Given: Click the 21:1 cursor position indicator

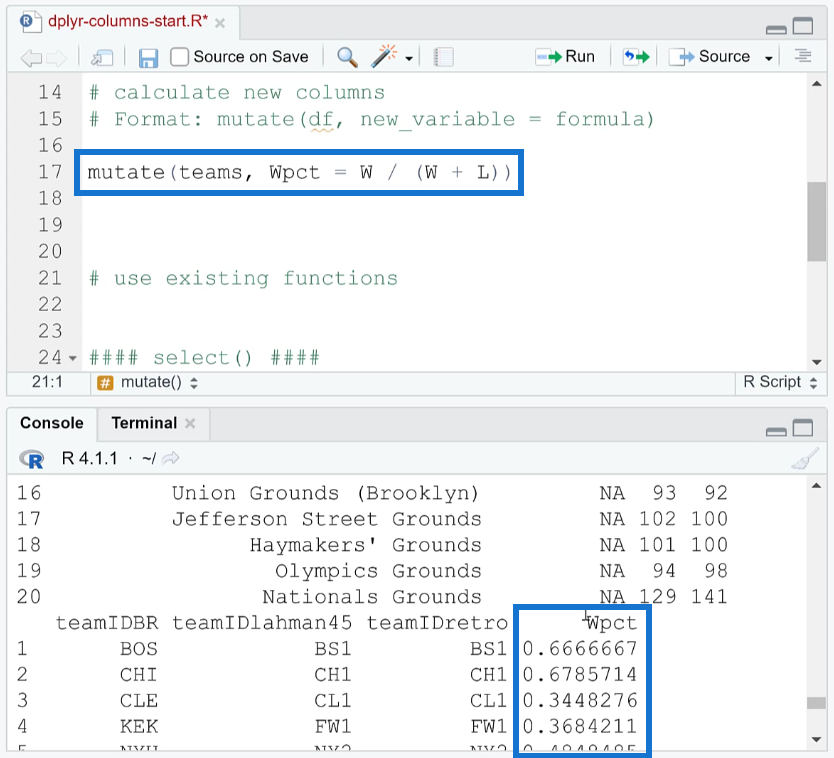Looking at the screenshot, I should pyautogui.click(x=47, y=382).
